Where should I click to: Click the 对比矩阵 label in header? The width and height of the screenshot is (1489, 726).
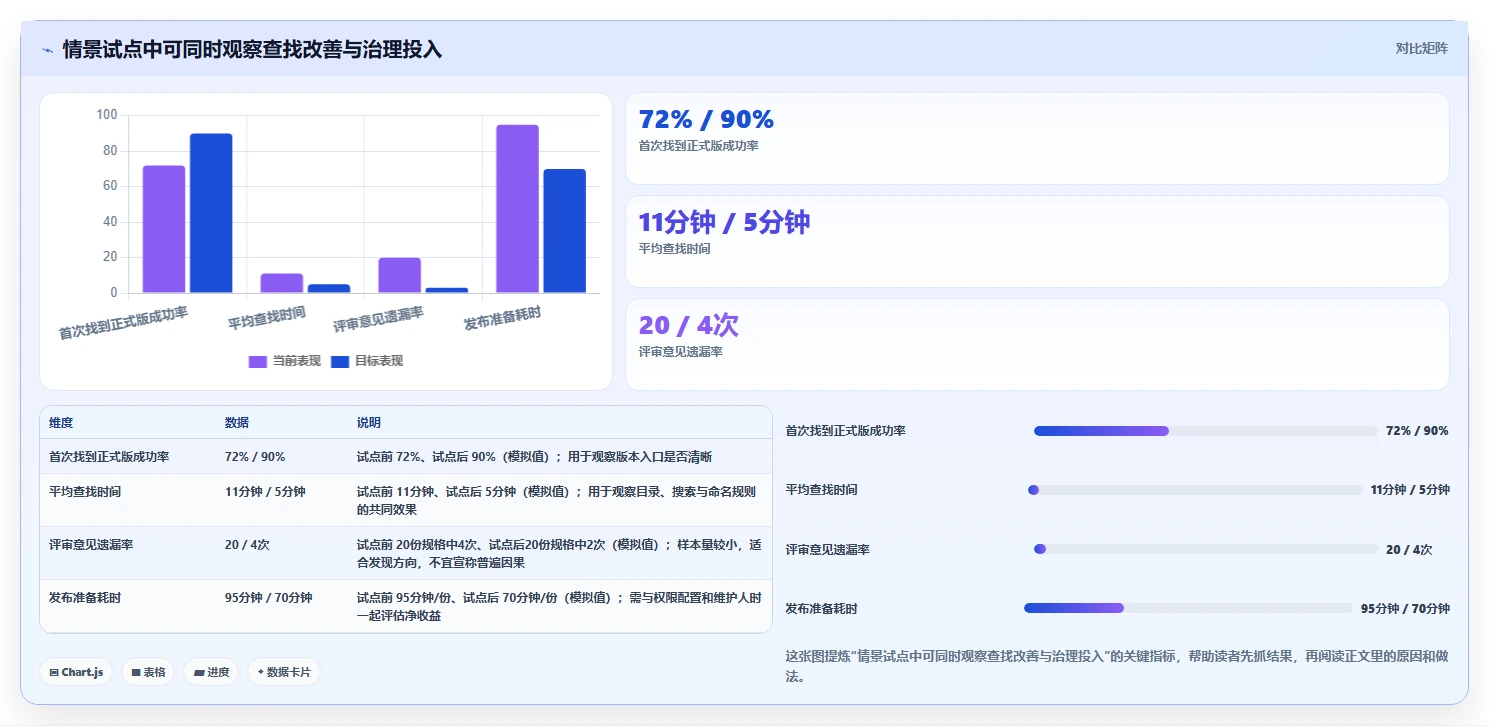click(1421, 48)
